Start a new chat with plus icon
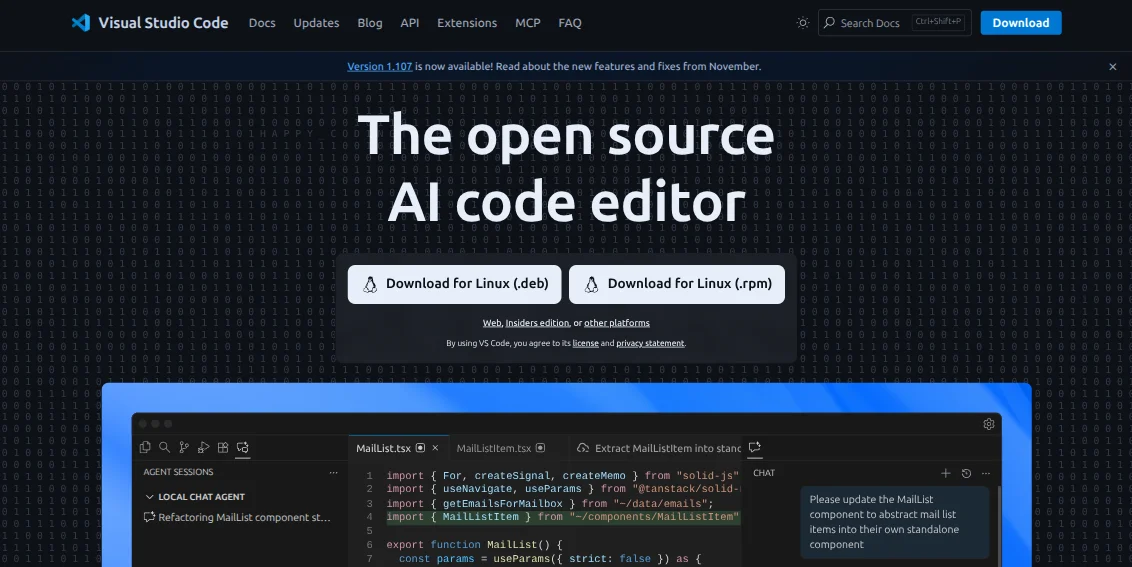Image resolution: width=1132 pixels, height=567 pixels. tap(946, 473)
